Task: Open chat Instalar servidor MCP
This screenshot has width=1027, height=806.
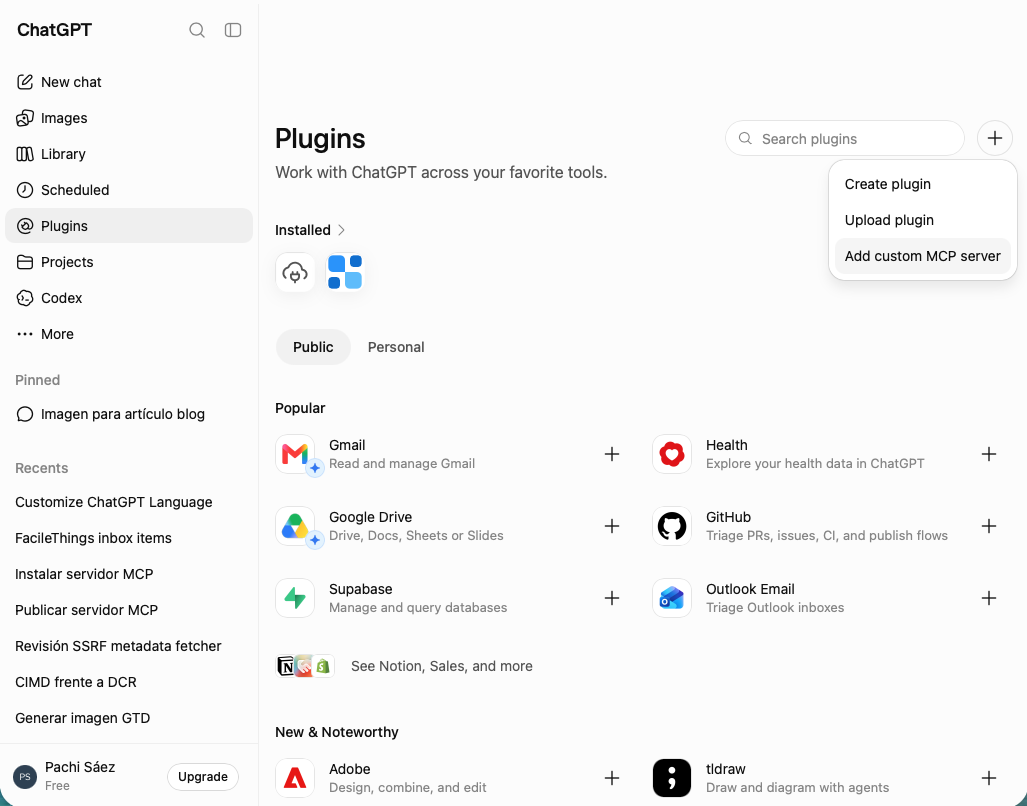Action: 129,574
